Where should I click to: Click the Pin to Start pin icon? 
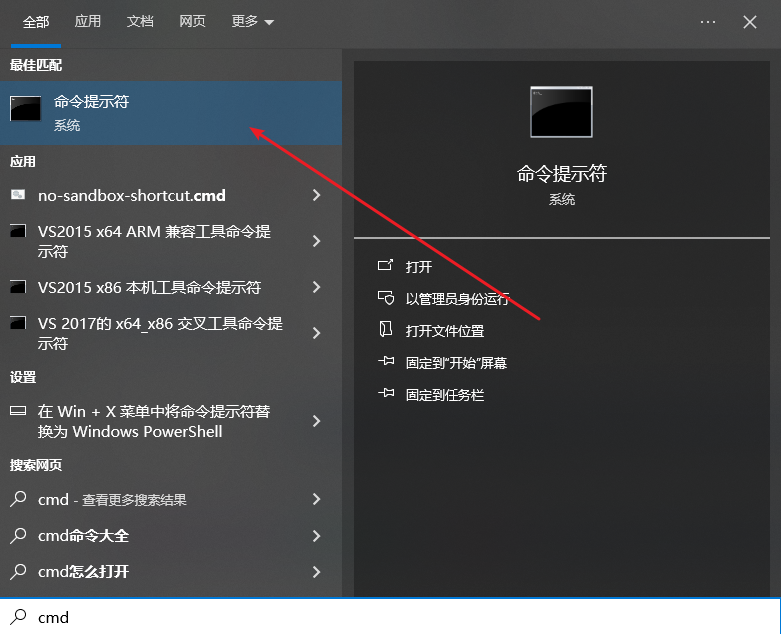386,362
